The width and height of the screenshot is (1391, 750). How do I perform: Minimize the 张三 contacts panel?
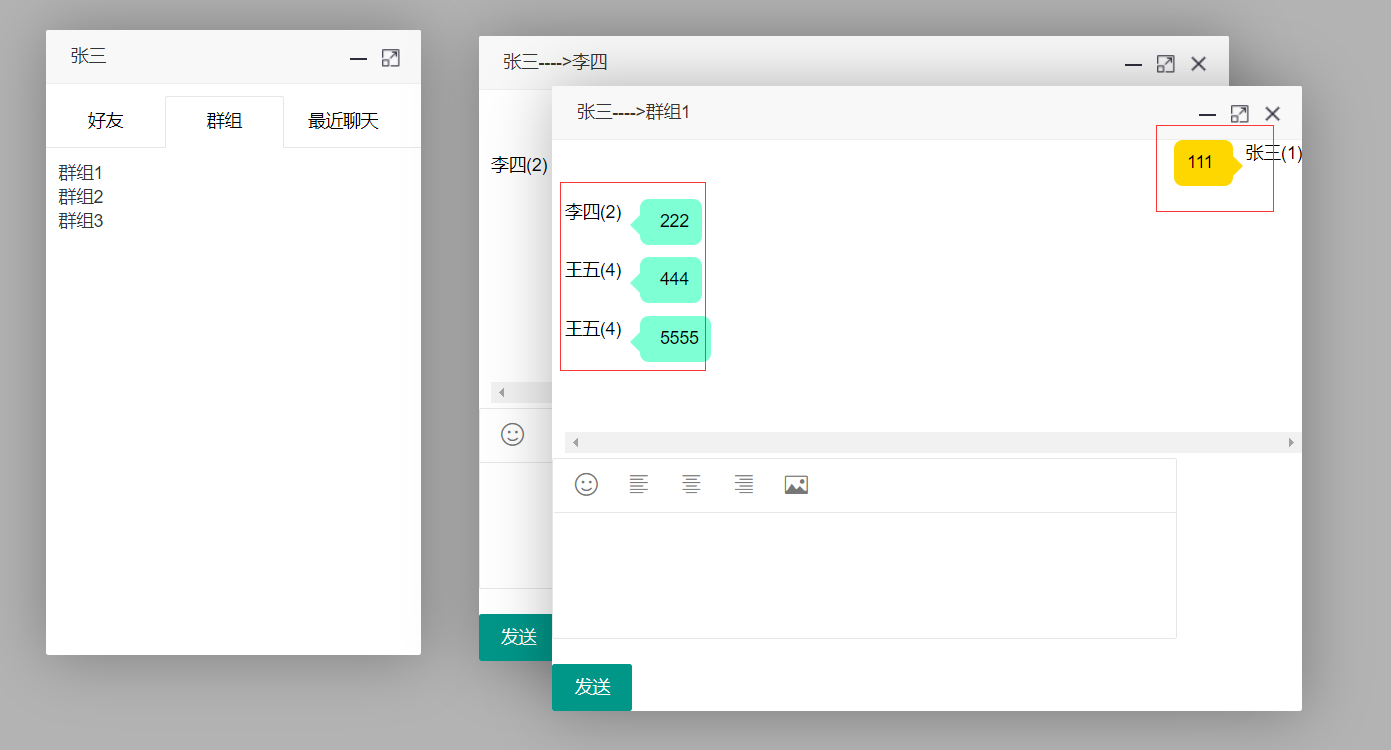(x=358, y=59)
